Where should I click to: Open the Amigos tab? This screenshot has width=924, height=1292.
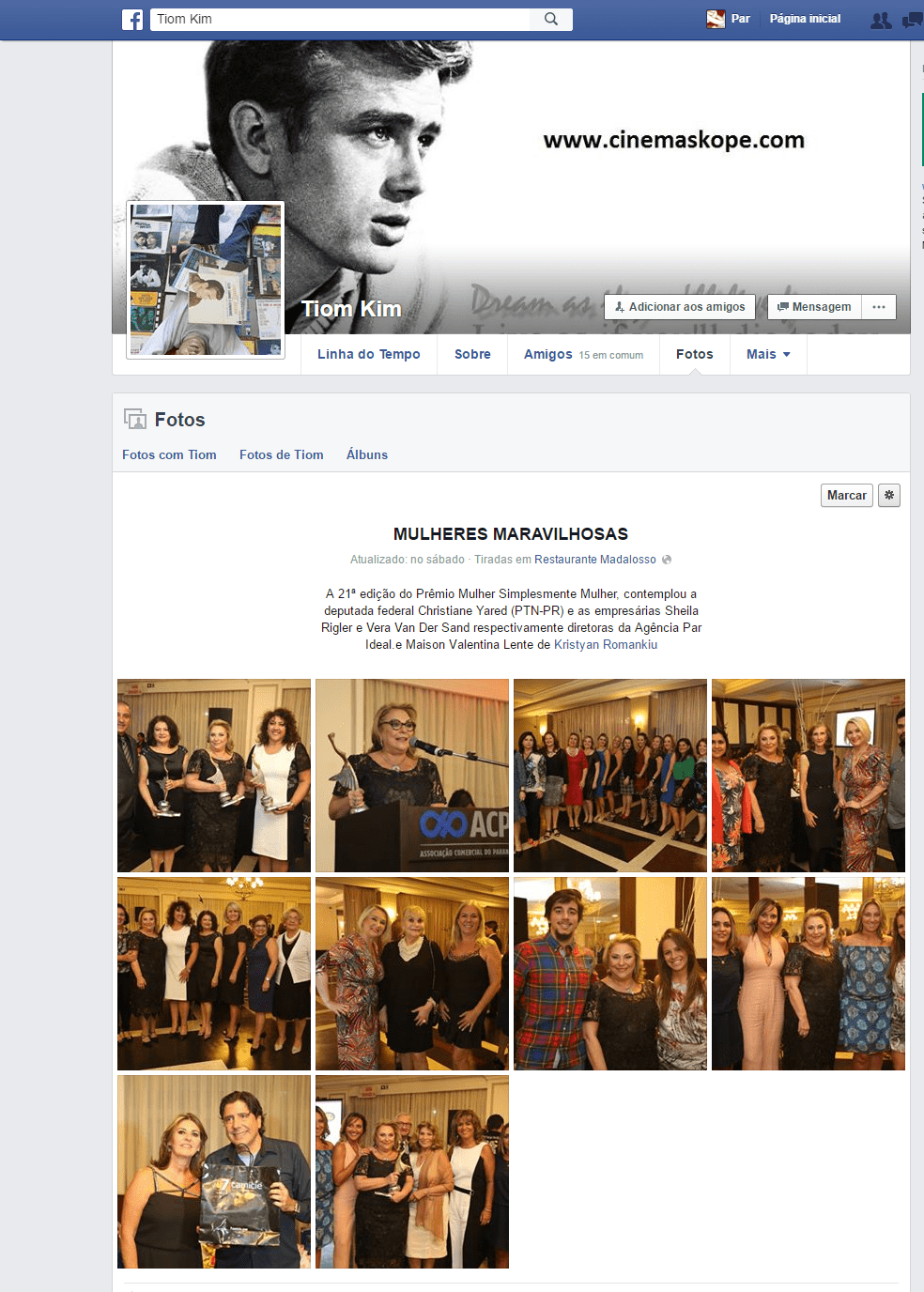pos(583,354)
